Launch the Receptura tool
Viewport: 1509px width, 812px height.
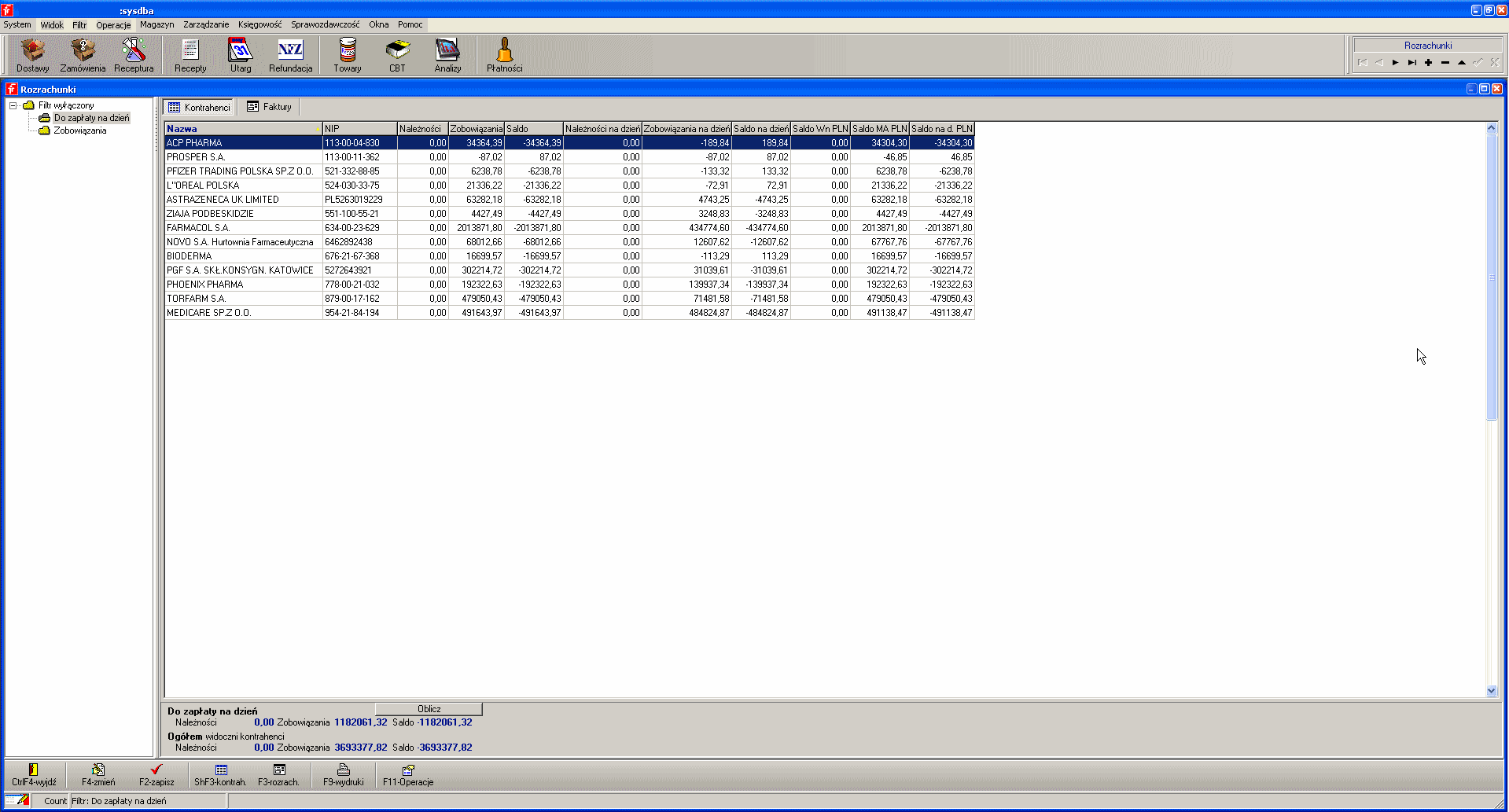pyautogui.click(x=134, y=55)
